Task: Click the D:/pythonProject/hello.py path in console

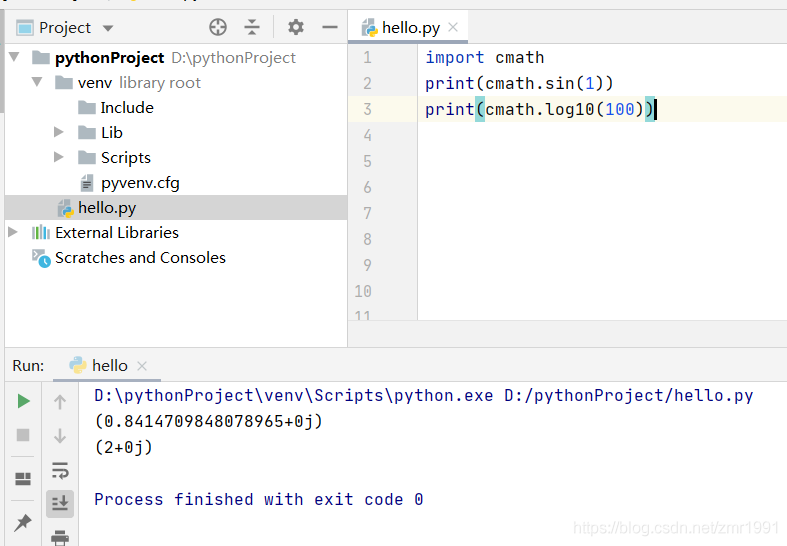Action: pyautogui.click(x=628, y=395)
